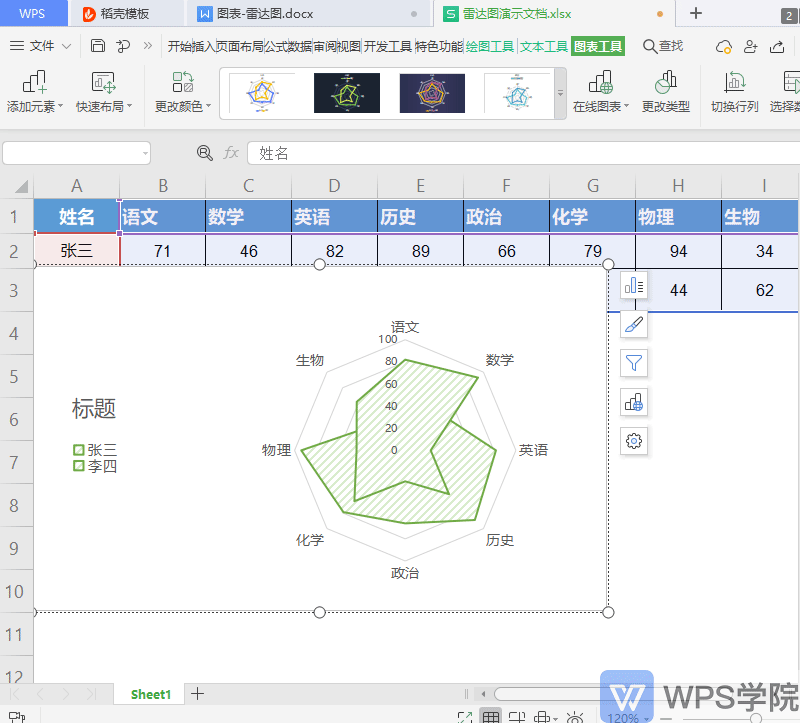Click the 语文 header cell

[x=163, y=217]
